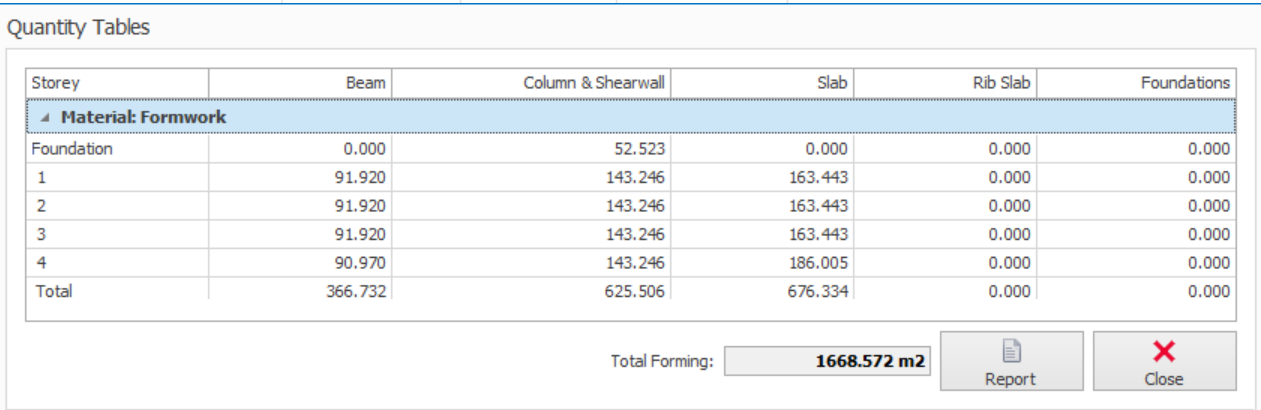Viewport: 1261px width, 410px height.
Task: Click the Storey column header
Action: point(117,83)
